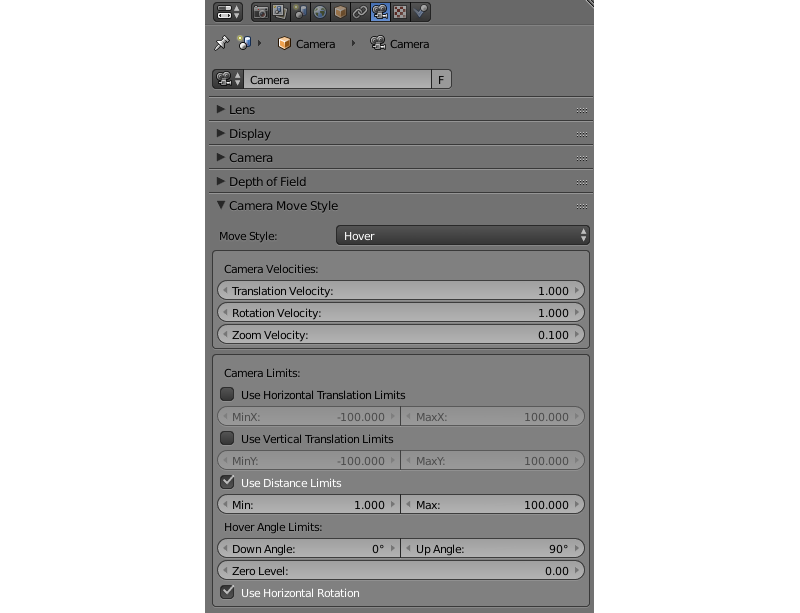The height and width of the screenshot is (613, 800).
Task: Click the Camera data breadcrumb icon
Action: pos(378,43)
